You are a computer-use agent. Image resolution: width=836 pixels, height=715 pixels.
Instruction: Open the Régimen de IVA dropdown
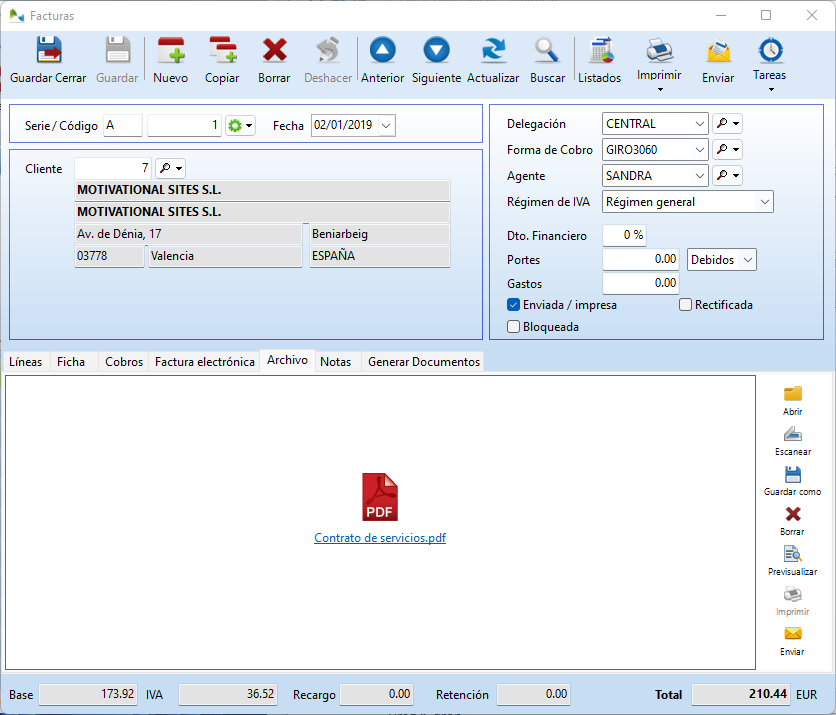pos(764,201)
